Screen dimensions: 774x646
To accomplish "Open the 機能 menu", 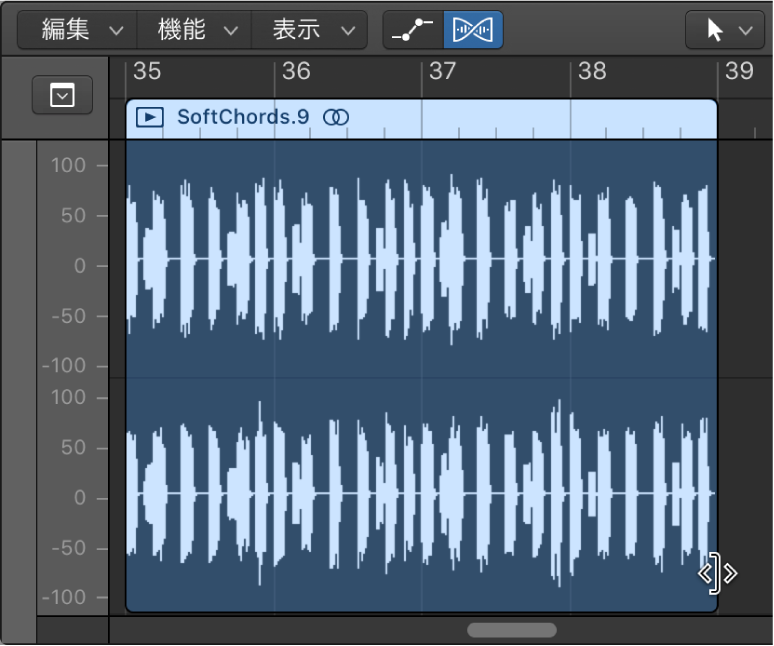I will point(194,30).
